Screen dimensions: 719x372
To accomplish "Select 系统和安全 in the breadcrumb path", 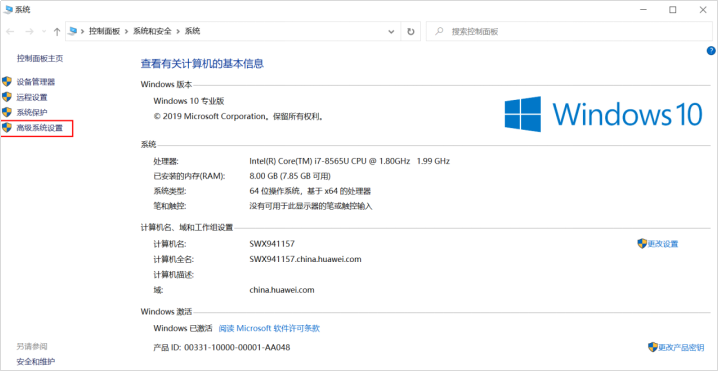I will [152, 32].
